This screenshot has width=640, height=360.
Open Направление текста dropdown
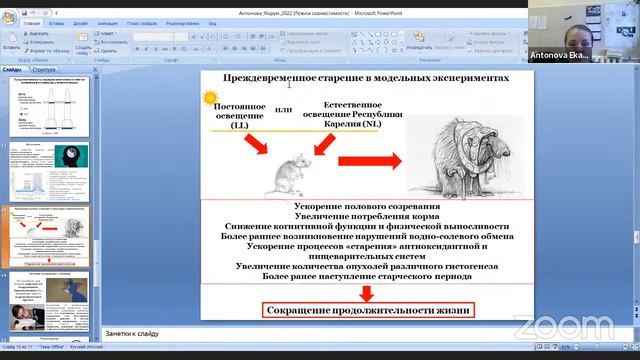coord(306,33)
